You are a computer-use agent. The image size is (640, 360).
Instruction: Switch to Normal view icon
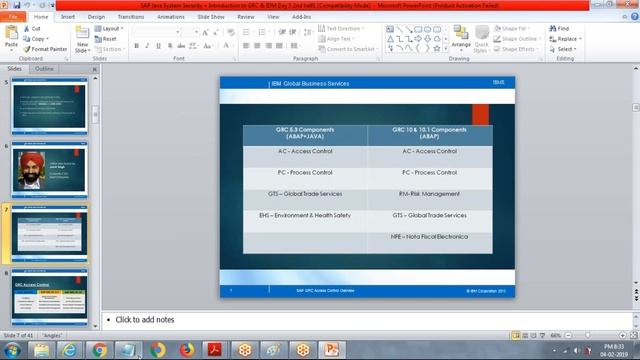point(516,335)
